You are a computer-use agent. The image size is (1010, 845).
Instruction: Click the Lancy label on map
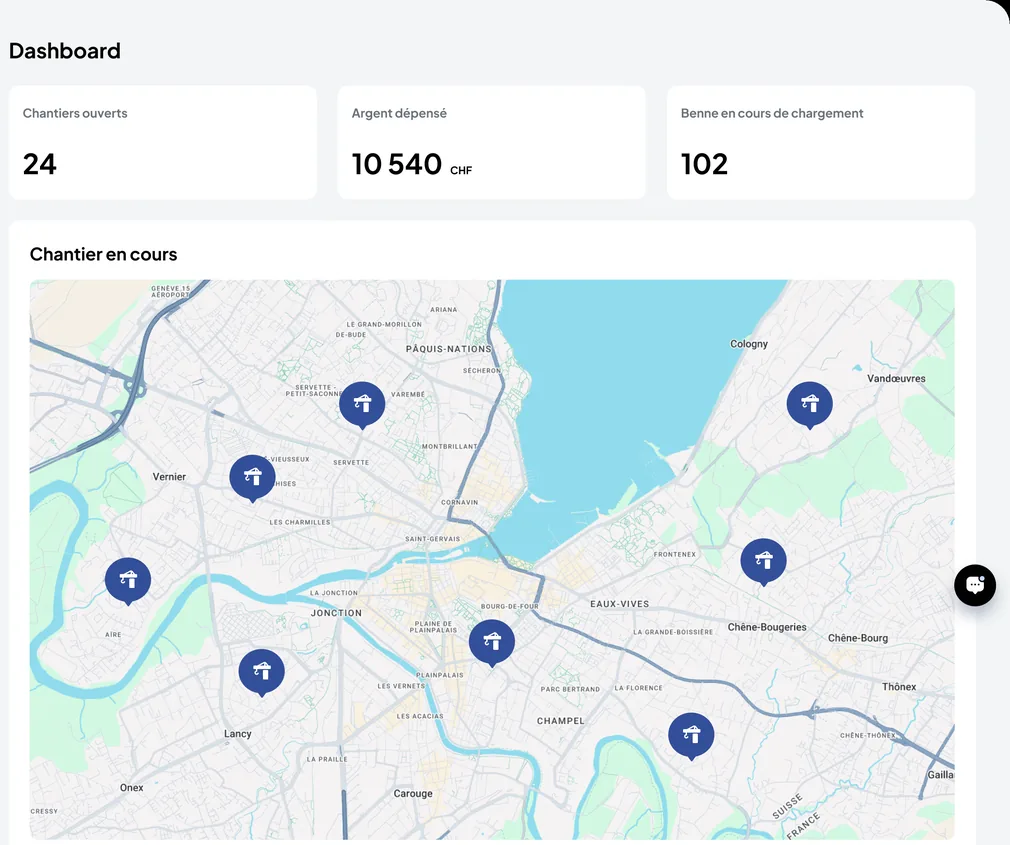point(237,734)
